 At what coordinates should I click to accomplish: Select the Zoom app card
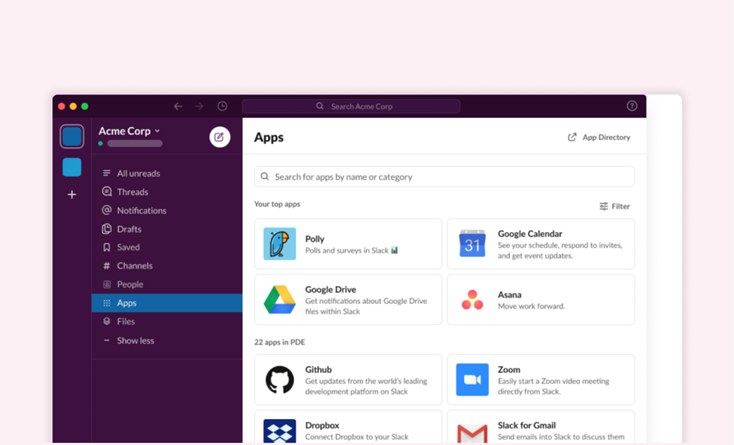540,379
